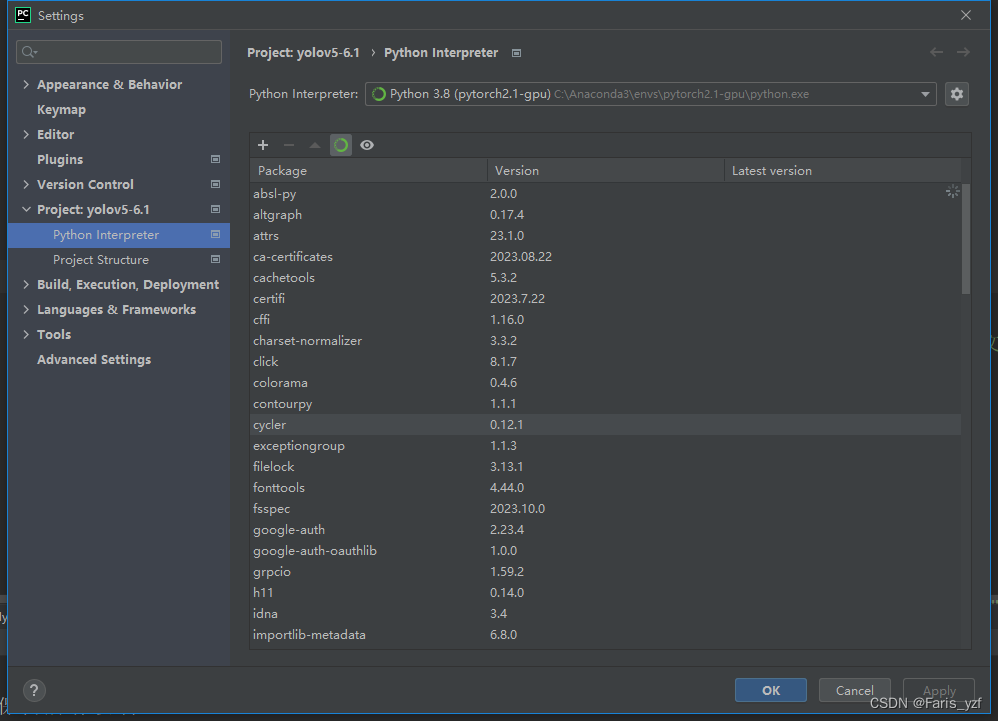Select the exceptiongroup package row
This screenshot has width=998, height=721.
[x=605, y=445]
